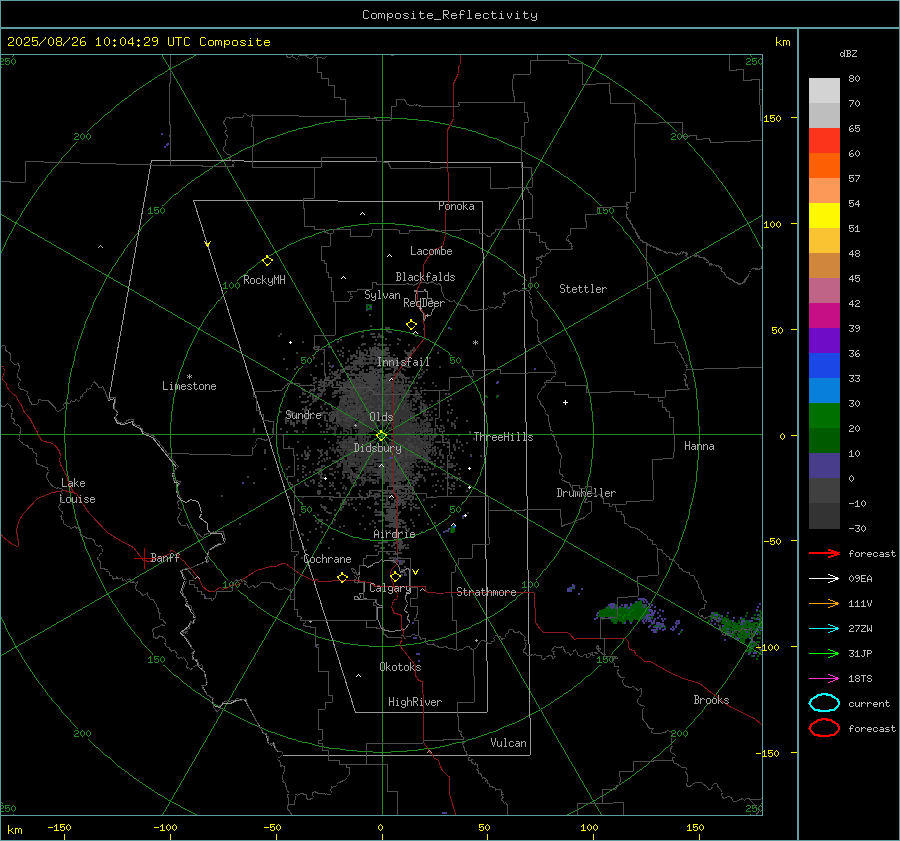Select the white 09EA arrow icon
900x841 pixels.
pyautogui.click(x=824, y=579)
